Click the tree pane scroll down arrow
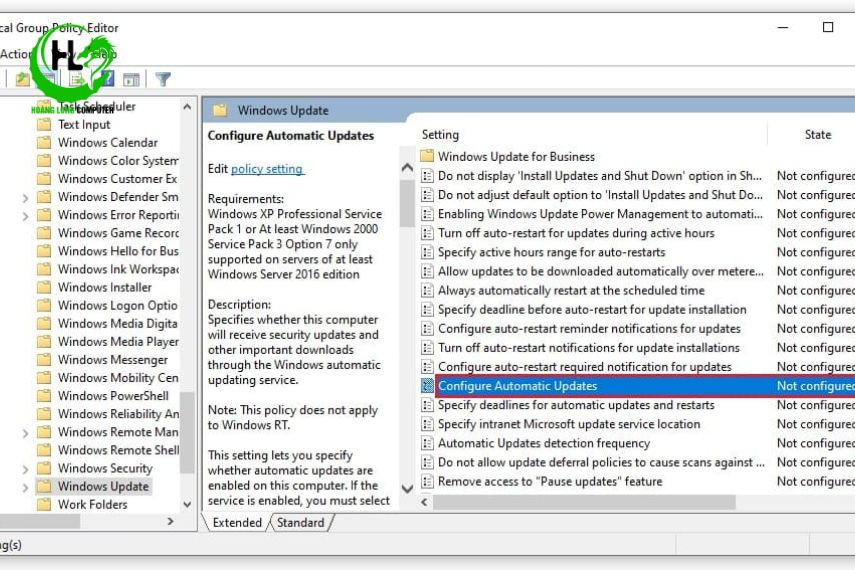 [x=187, y=505]
